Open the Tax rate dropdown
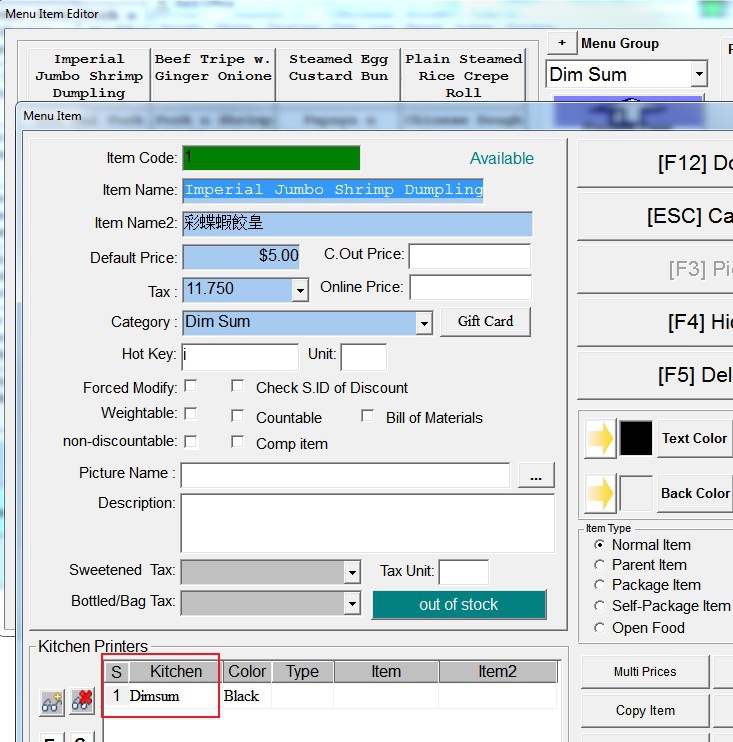Viewport: 733px width, 742px height. point(300,290)
